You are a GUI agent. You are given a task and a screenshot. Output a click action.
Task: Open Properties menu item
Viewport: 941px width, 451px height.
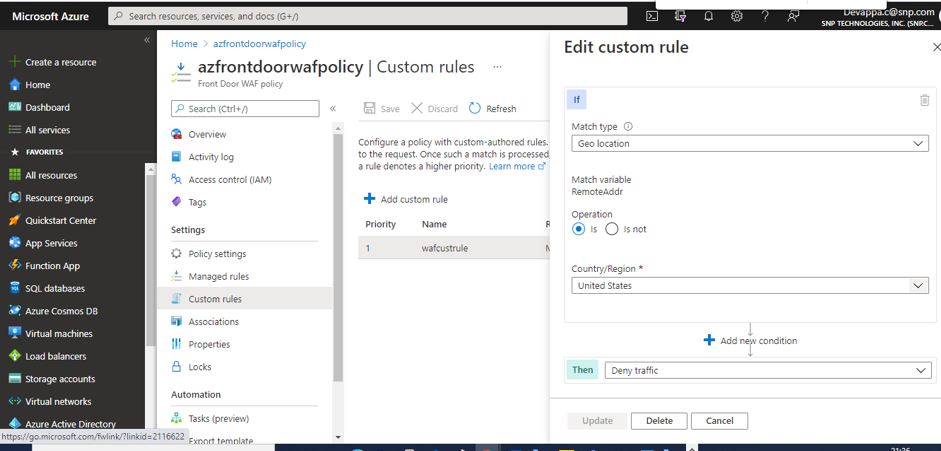coord(209,344)
